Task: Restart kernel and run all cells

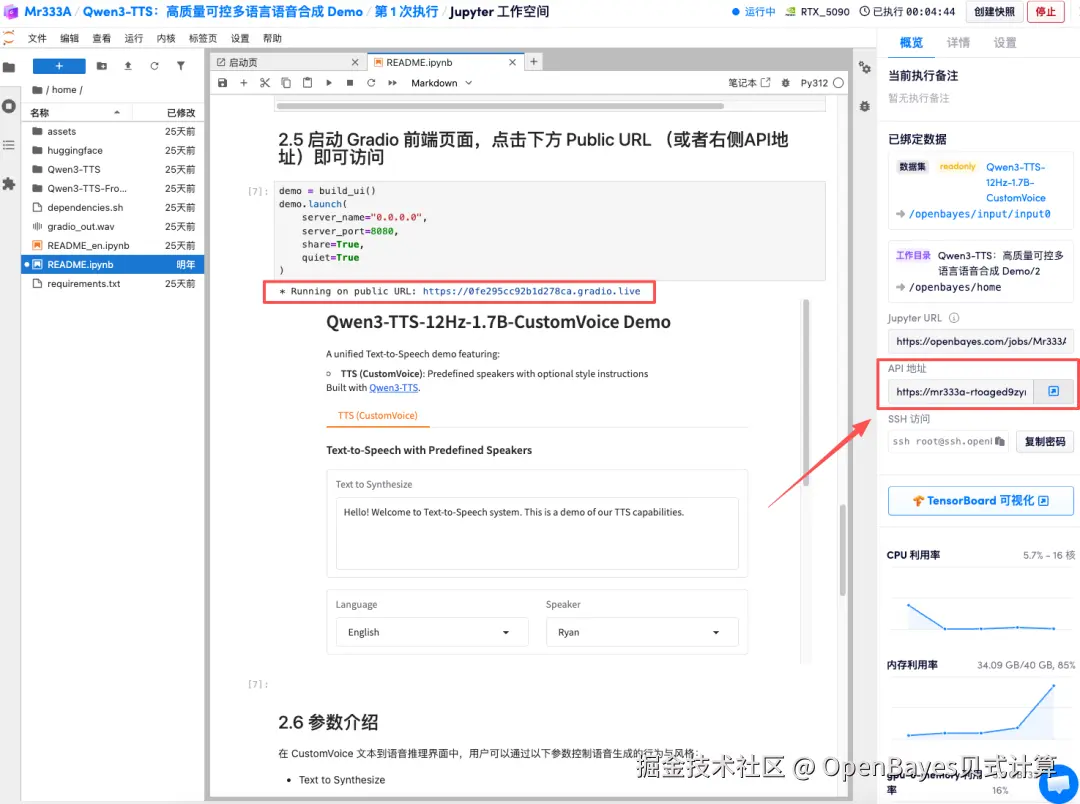Action: (392, 83)
